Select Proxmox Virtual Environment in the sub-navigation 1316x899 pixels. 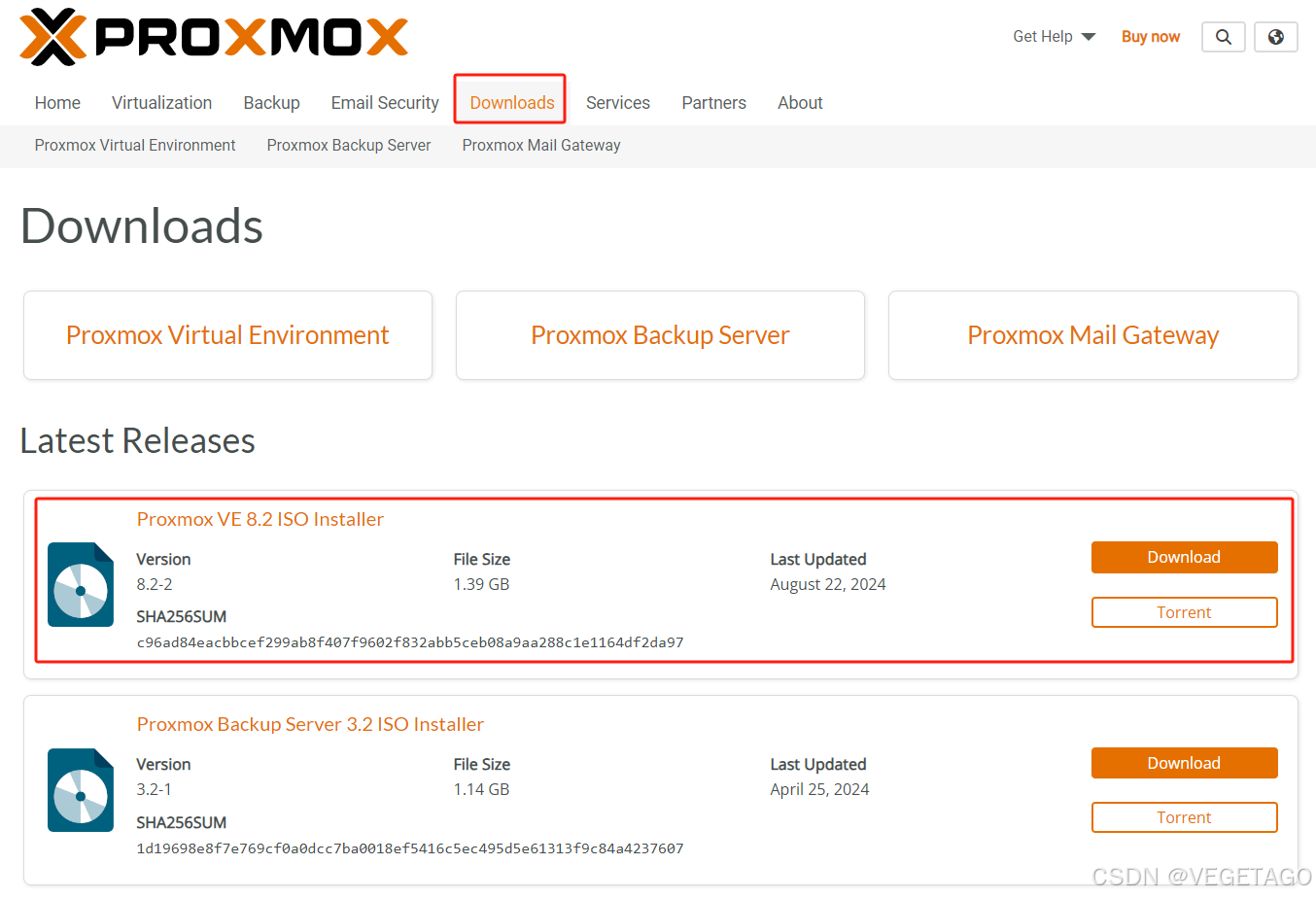(134, 145)
